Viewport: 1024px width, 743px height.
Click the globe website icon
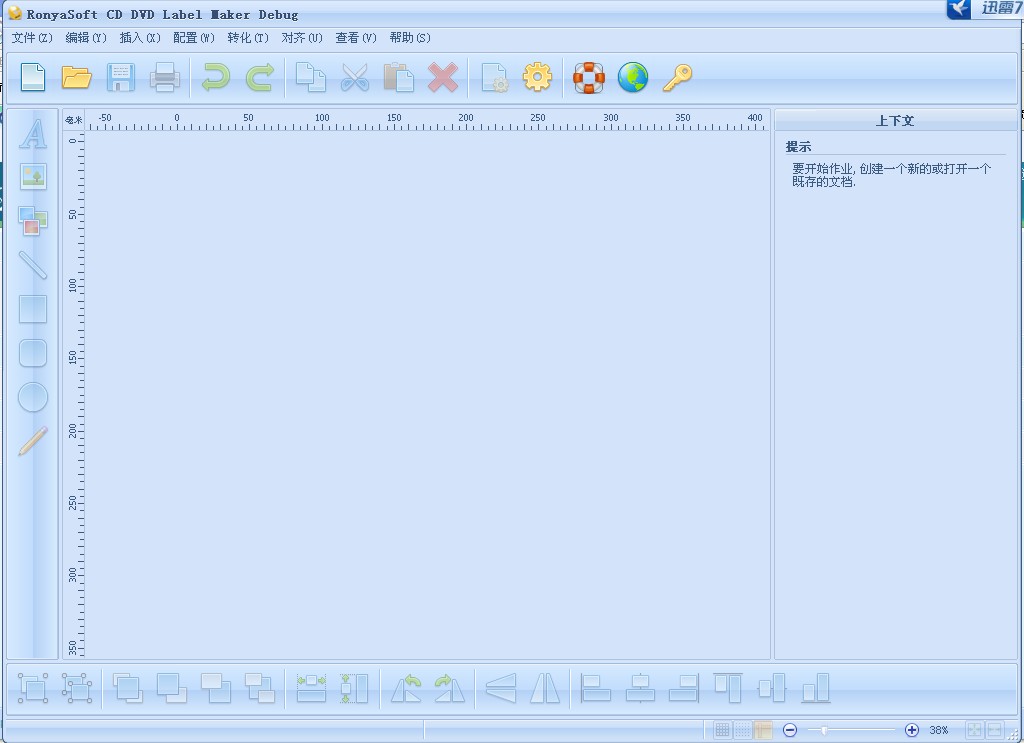click(633, 77)
